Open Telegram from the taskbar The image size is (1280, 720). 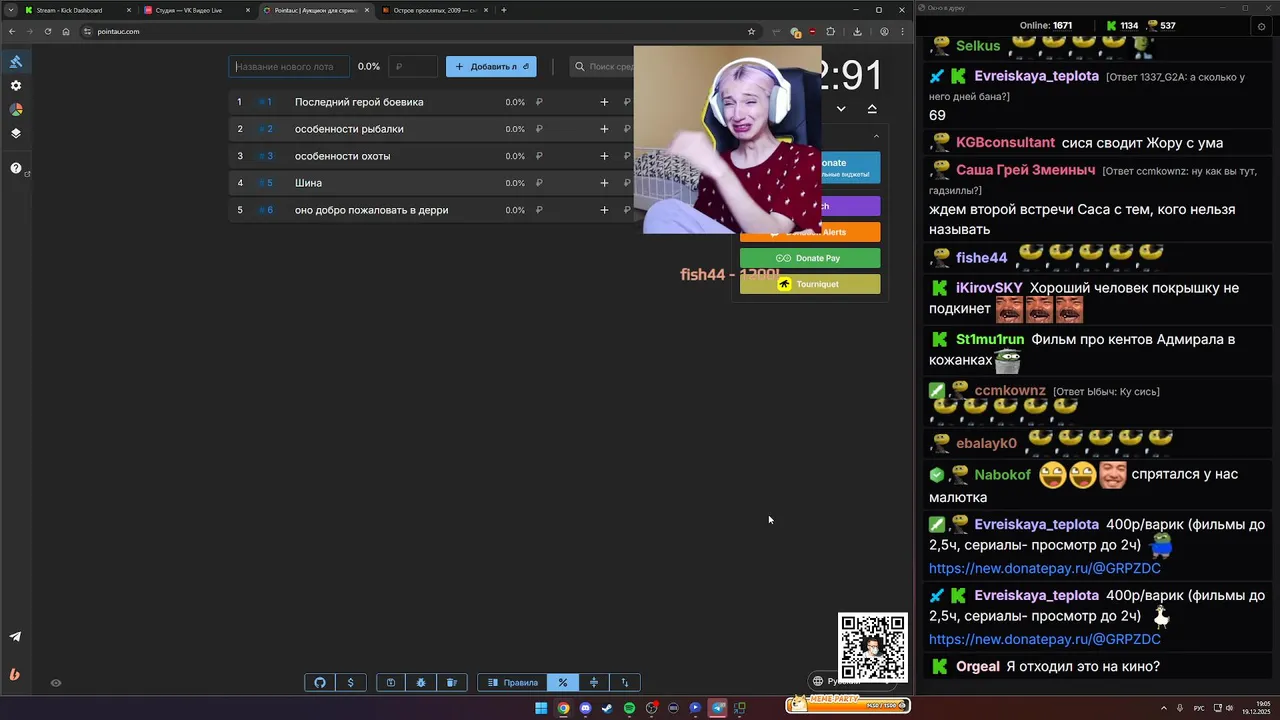(x=717, y=708)
